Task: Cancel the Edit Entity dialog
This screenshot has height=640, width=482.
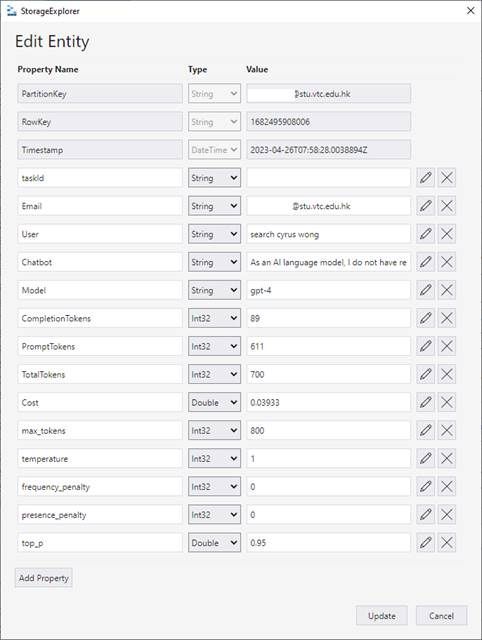Action: (x=441, y=616)
